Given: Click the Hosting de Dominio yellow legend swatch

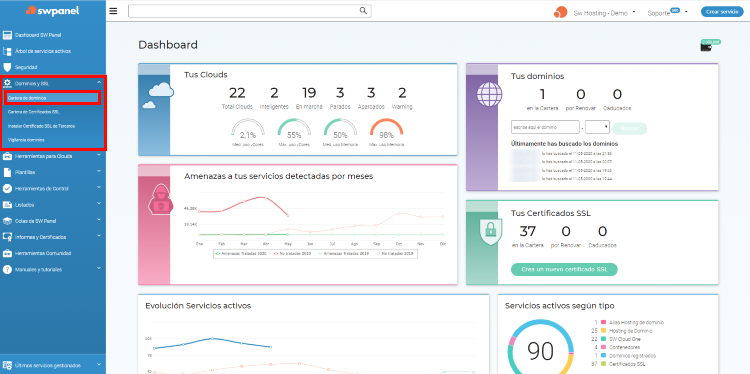Looking at the screenshot, I should [604, 330].
